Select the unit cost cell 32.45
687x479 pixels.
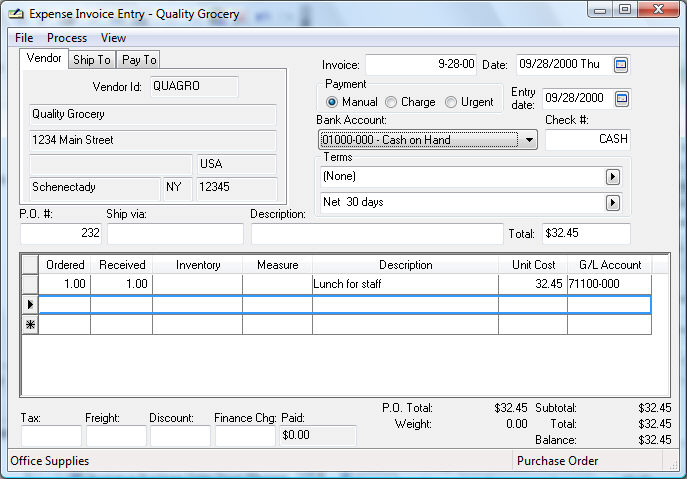tap(533, 284)
